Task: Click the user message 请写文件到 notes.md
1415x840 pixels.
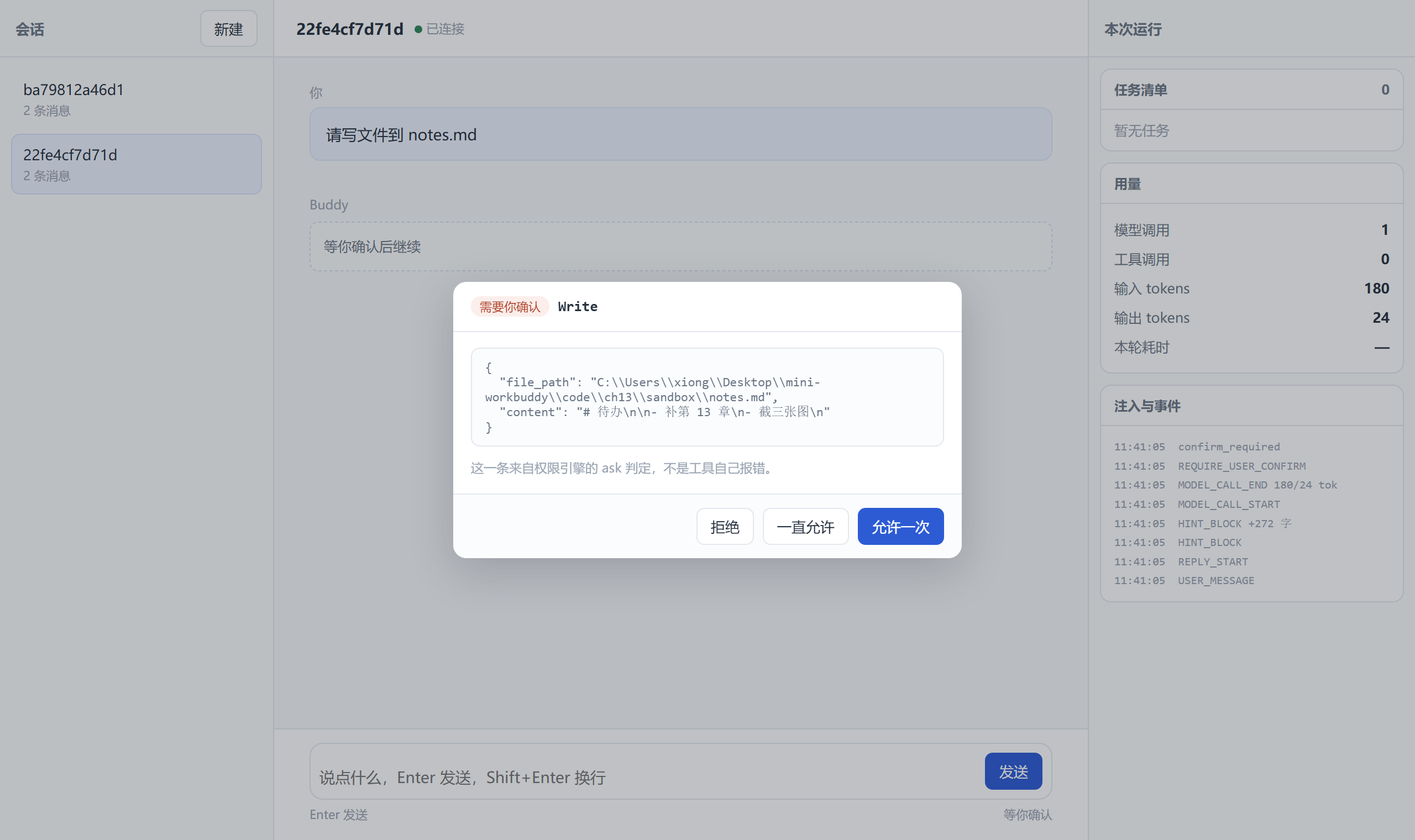Action: pyautogui.click(x=680, y=134)
